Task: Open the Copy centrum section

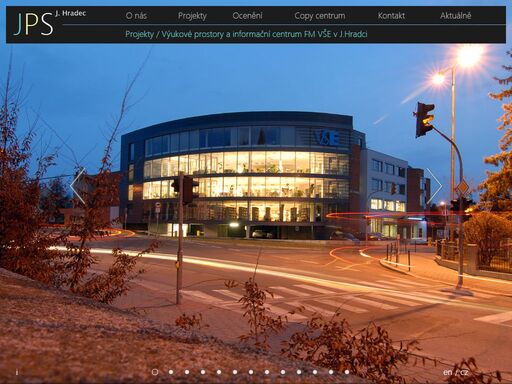Action: pyautogui.click(x=320, y=16)
